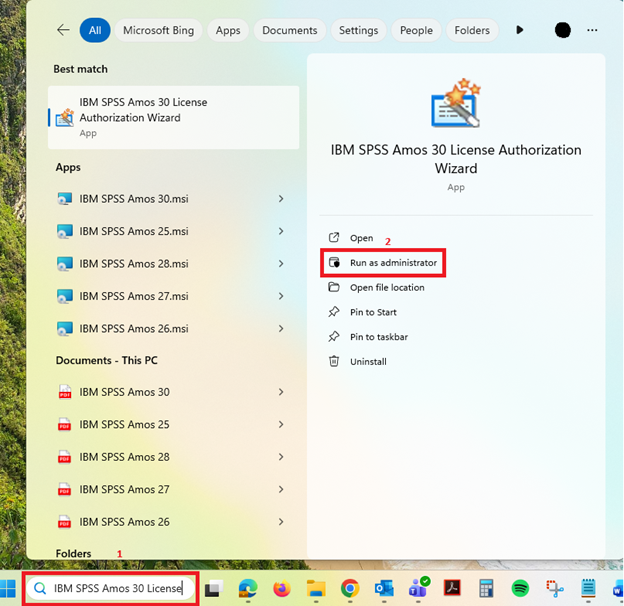
Task: Open Firefox from the taskbar
Action: (281, 588)
